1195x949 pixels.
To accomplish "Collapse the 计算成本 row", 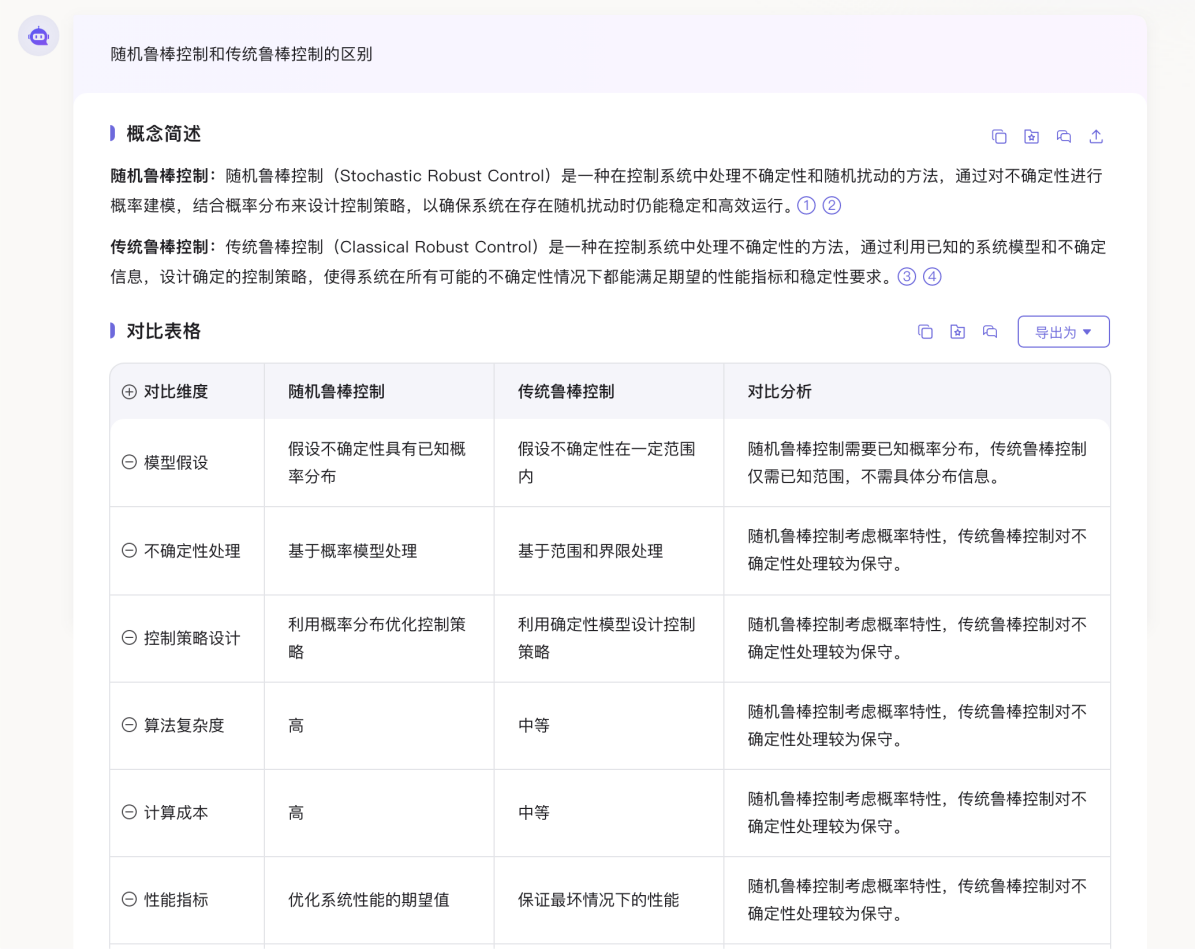I will [x=129, y=812].
